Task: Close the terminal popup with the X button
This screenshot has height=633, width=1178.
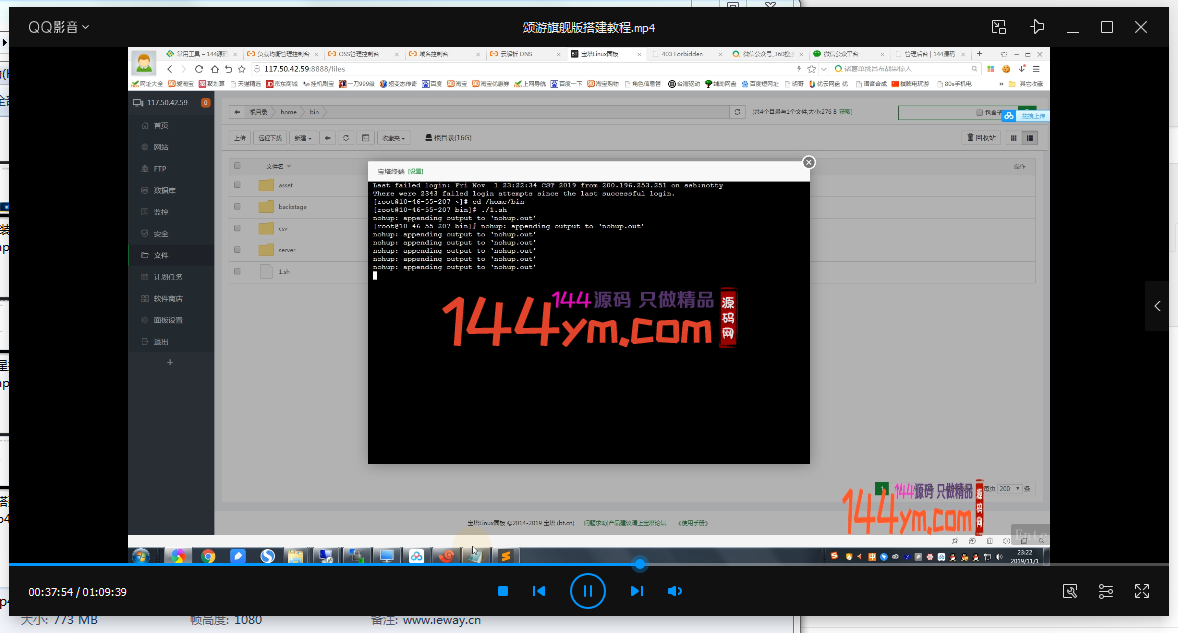Action: point(809,162)
